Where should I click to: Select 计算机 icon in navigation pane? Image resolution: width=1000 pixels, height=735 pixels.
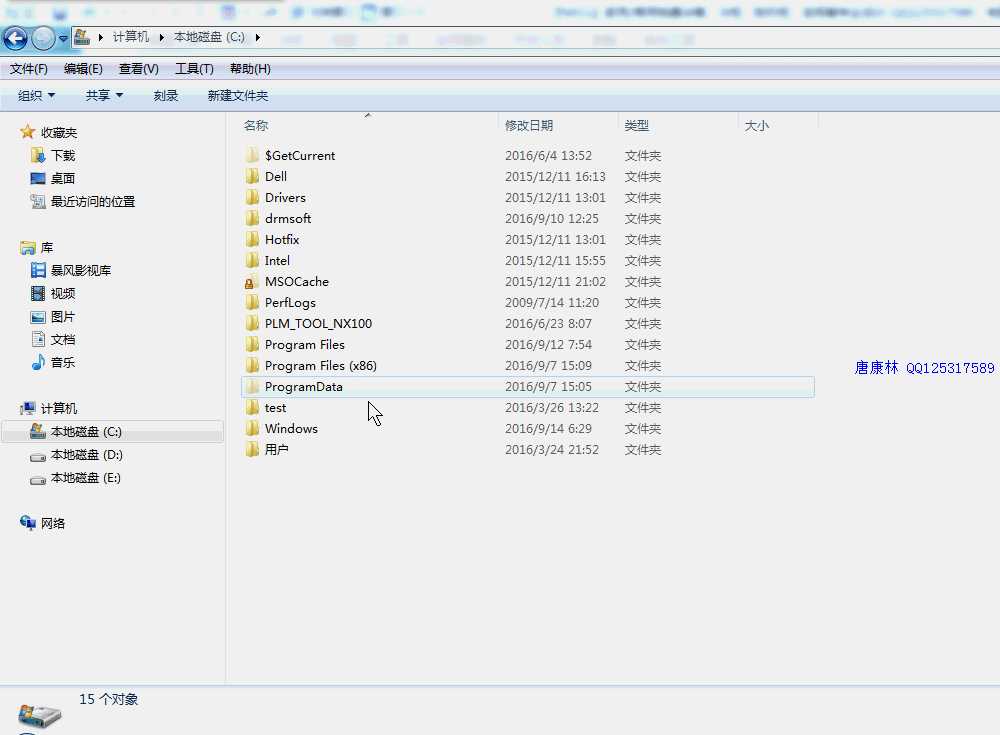(x=27, y=408)
